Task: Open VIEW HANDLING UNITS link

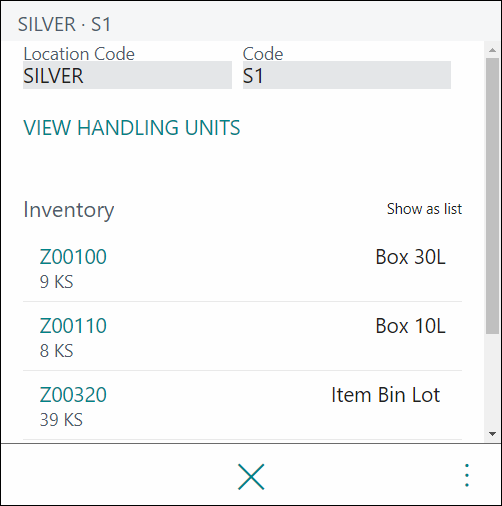Action: pos(132,128)
